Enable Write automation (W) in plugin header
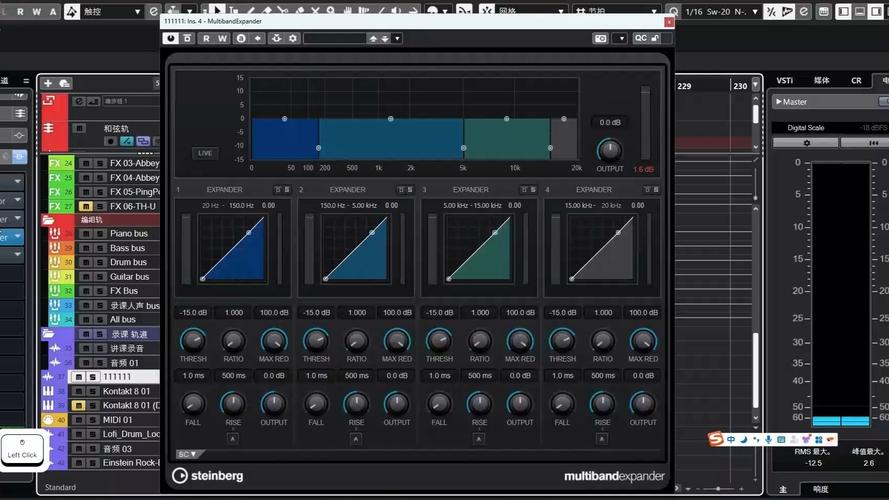Screen dimensions: 889x500 (x=221, y=38)
